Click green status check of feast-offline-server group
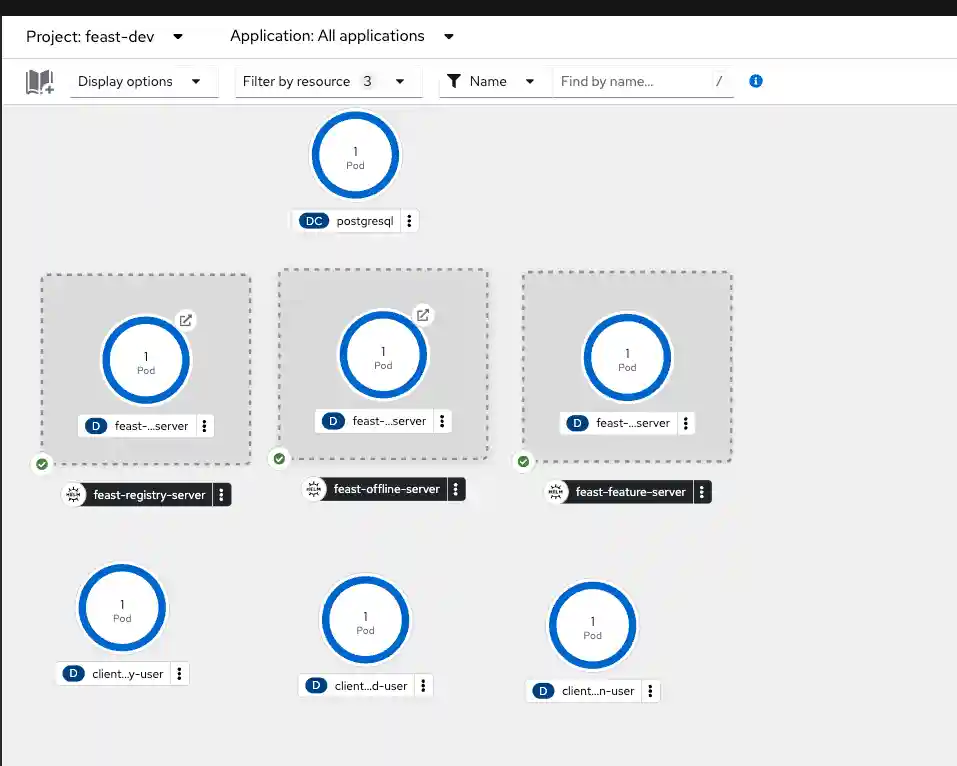 point(280,458)
